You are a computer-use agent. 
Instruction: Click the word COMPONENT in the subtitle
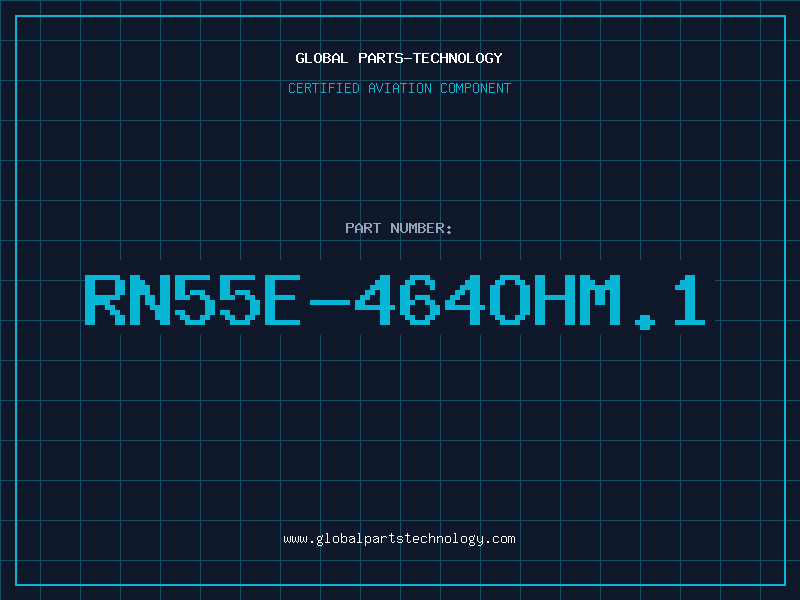pos(476,88)
